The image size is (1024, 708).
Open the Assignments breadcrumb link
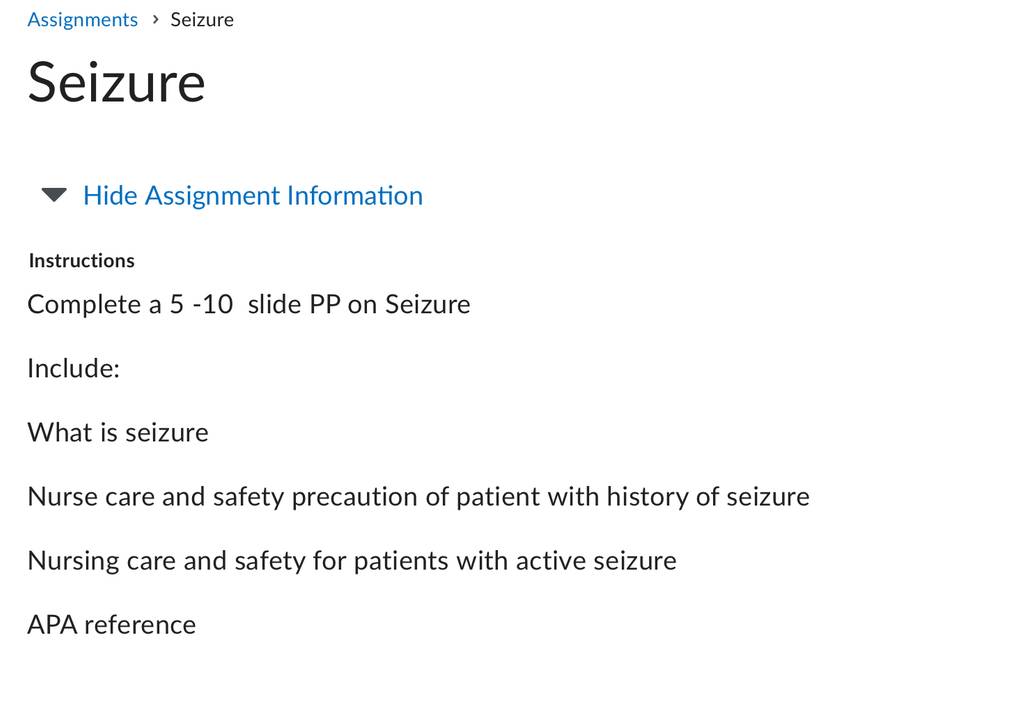click(x=82, y=20)
